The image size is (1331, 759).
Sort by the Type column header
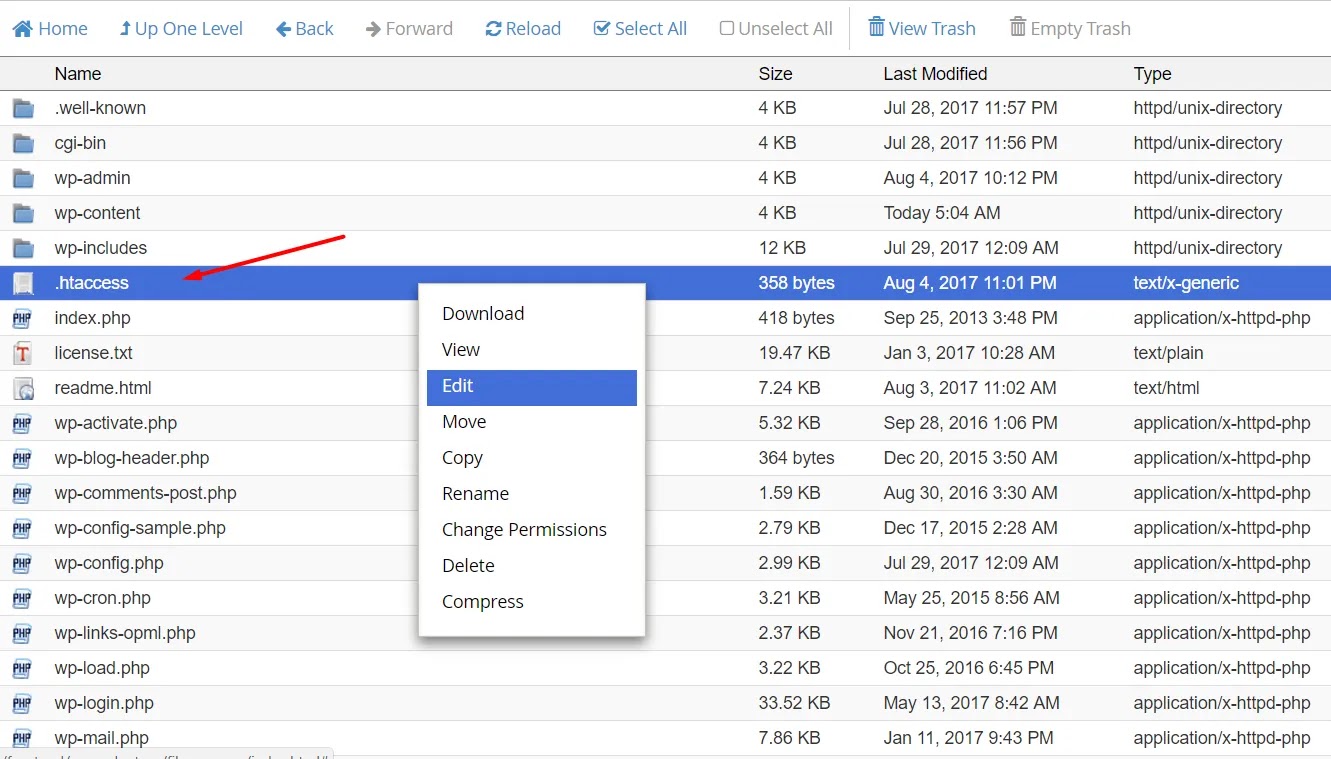click(x=1152, y=74)
